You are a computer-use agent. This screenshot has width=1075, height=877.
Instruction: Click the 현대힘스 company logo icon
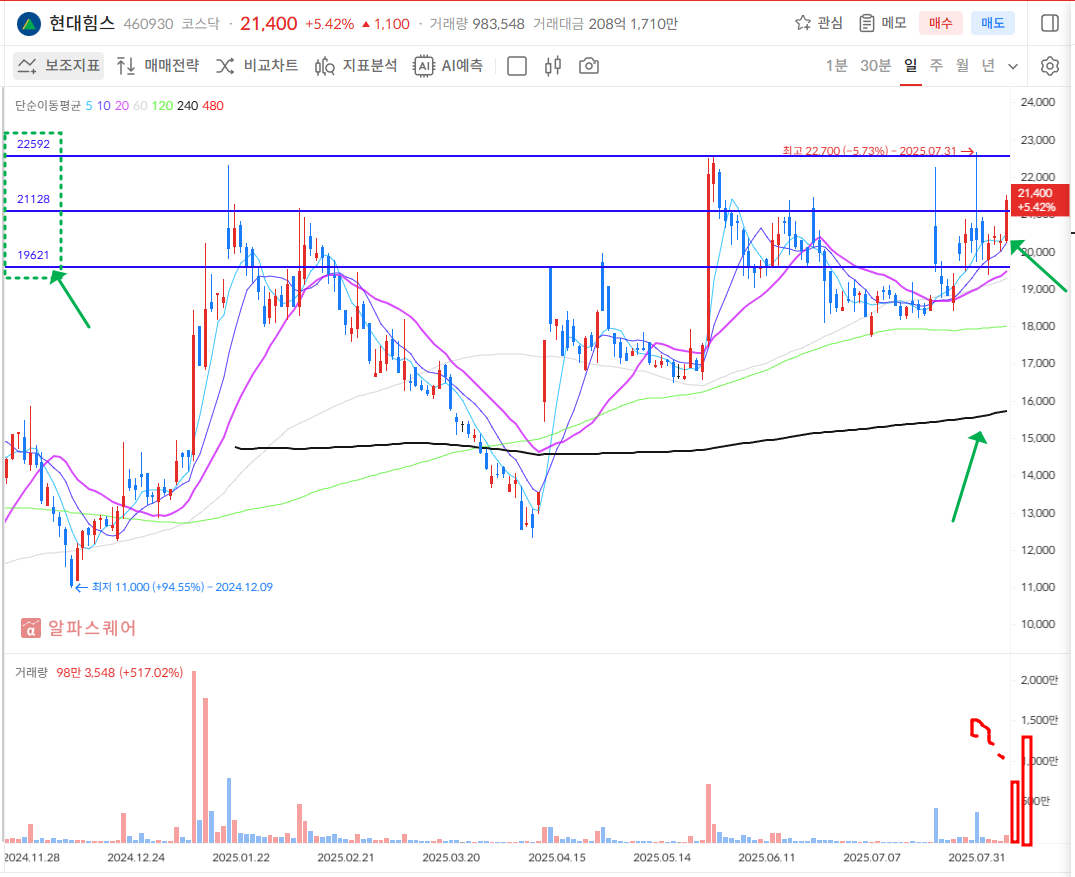(x=29, y=24)
